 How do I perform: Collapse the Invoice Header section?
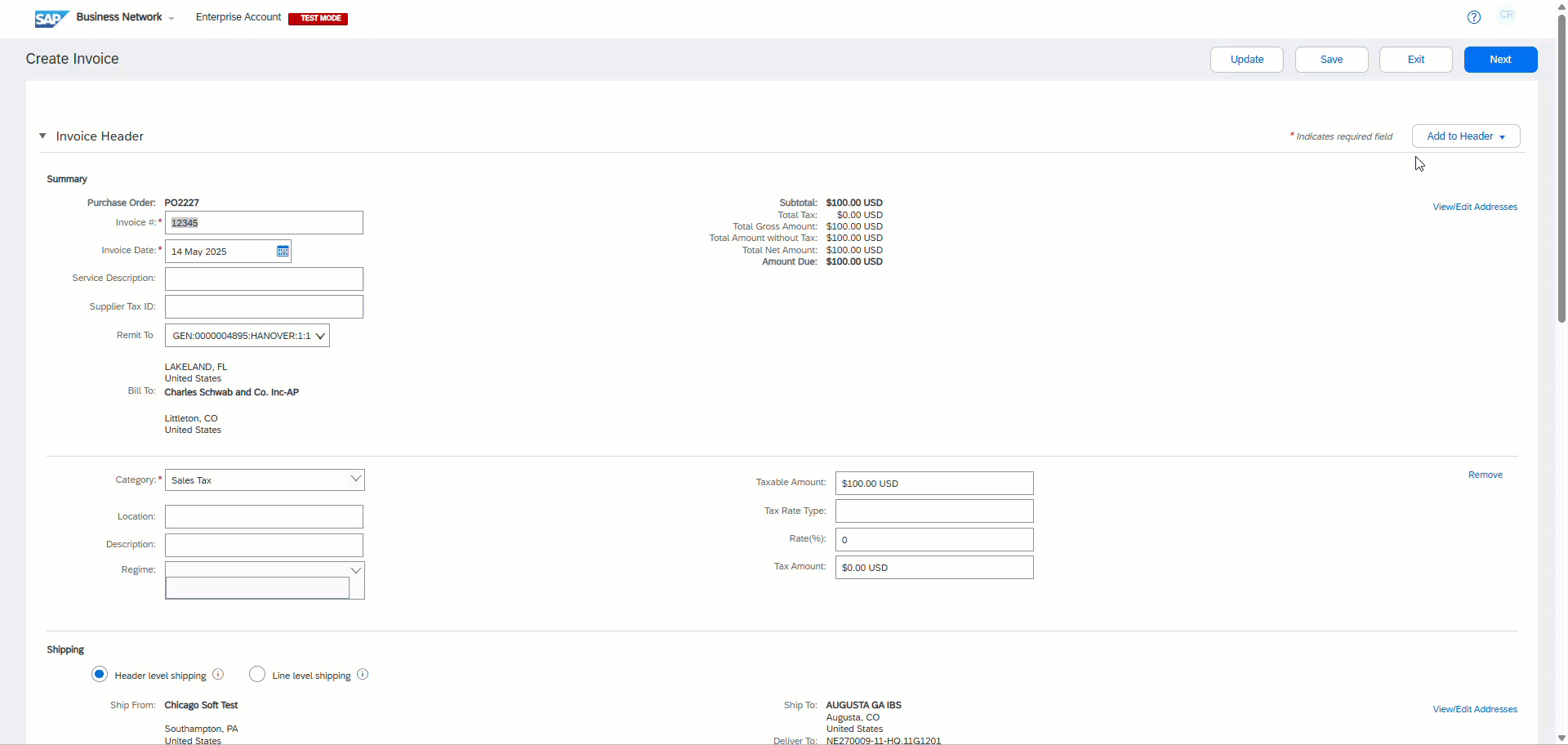(42, 136)
